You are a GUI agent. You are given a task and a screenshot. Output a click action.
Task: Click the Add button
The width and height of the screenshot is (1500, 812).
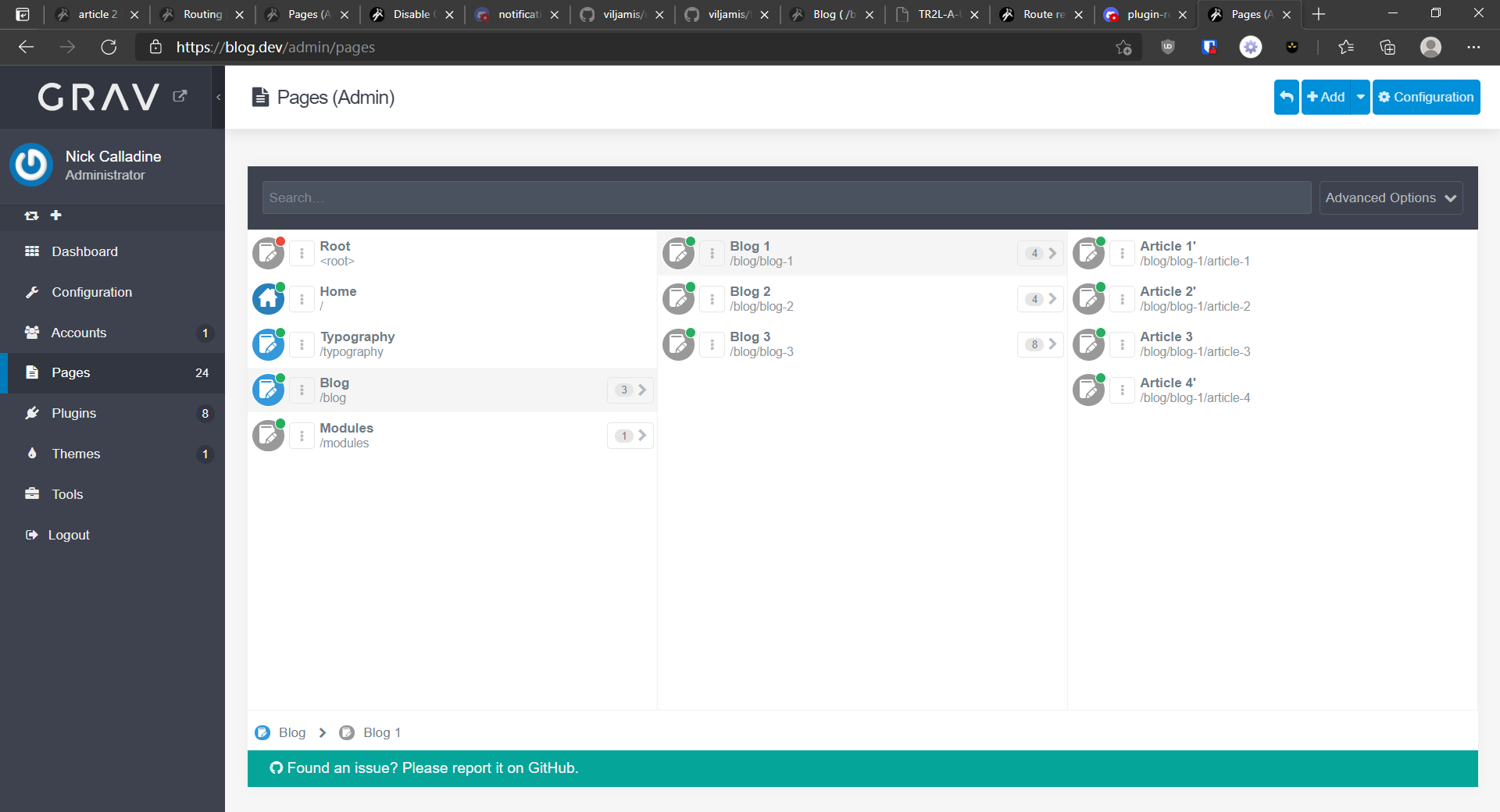(x=1326, y=97)
